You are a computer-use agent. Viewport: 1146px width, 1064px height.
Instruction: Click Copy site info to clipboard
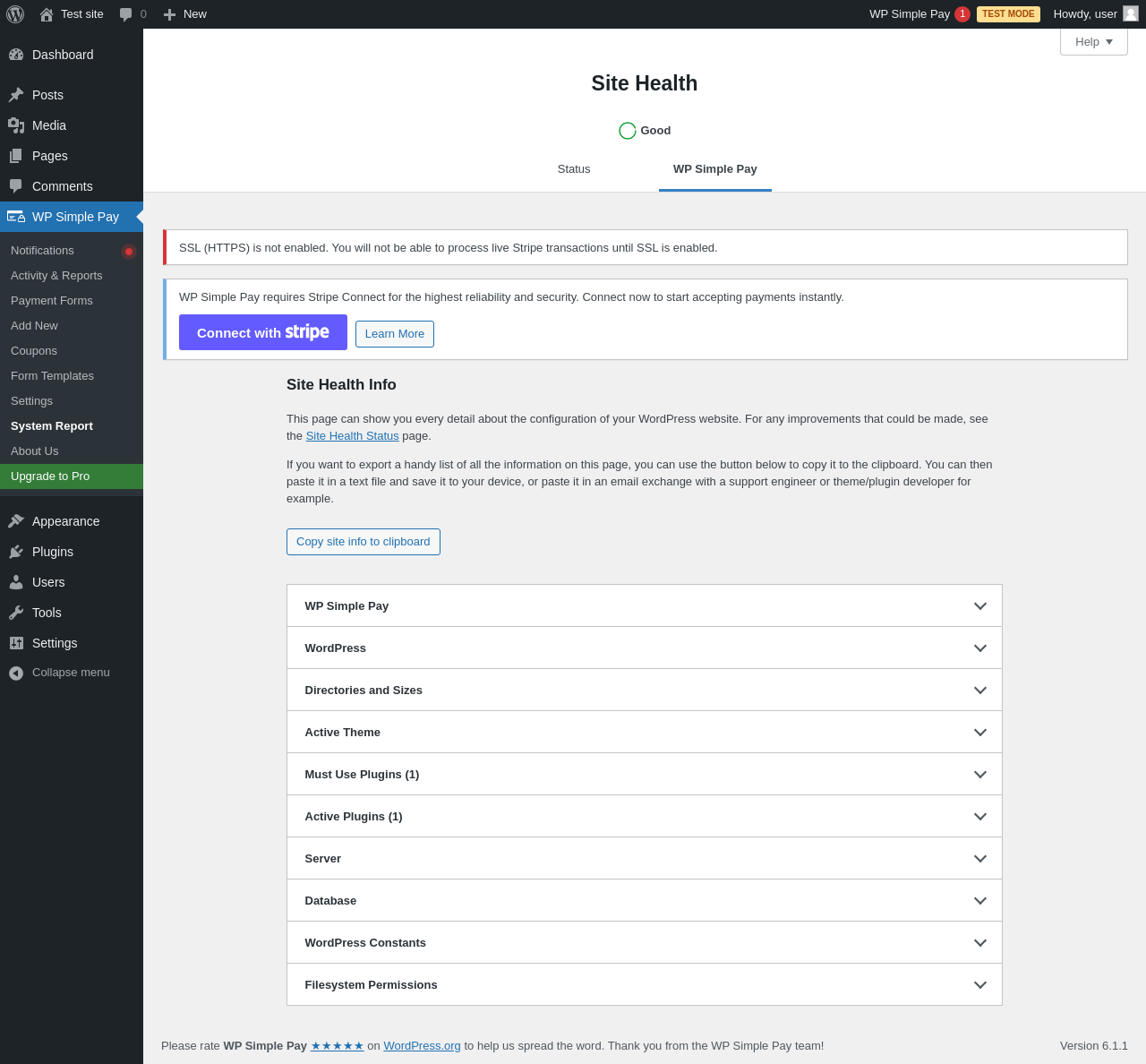click(363, 542)
